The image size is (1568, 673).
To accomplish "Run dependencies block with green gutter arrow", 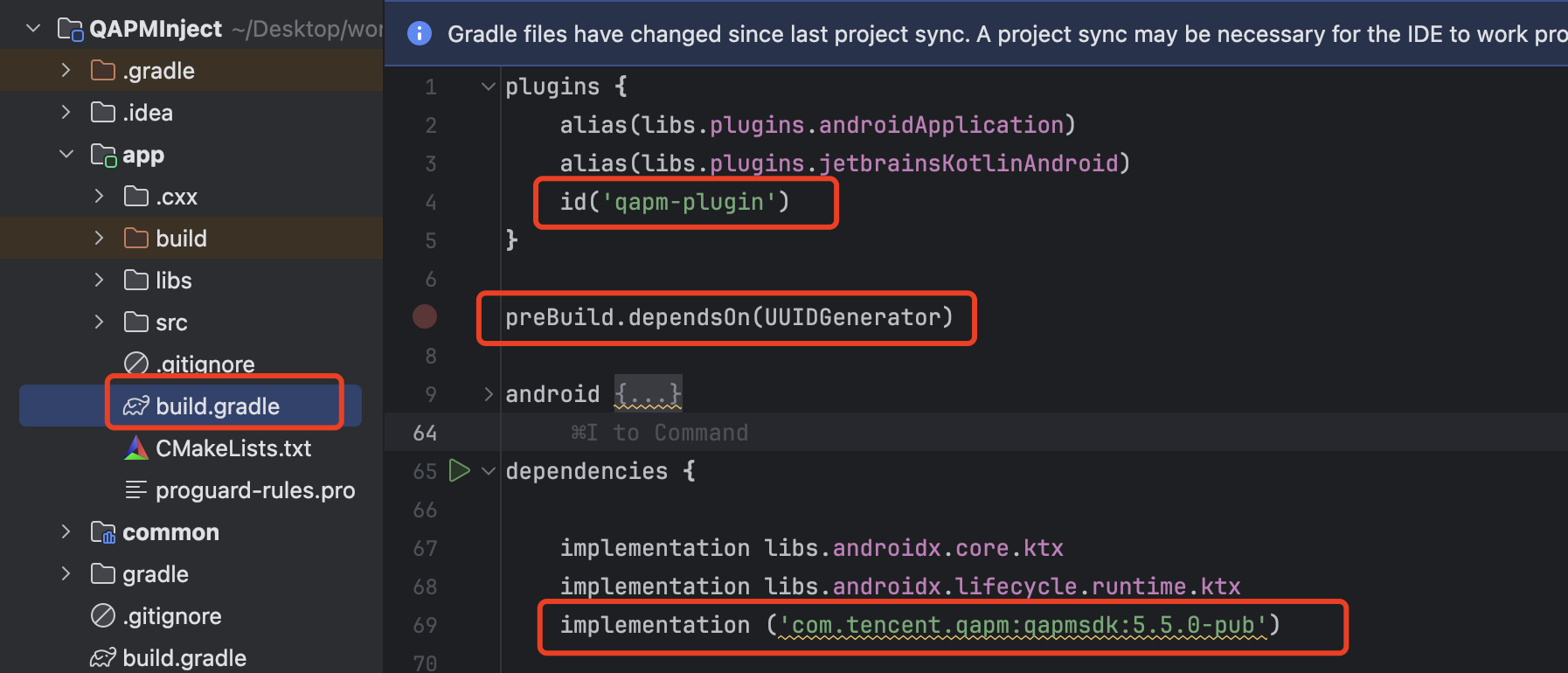I will tap(459, 470).
